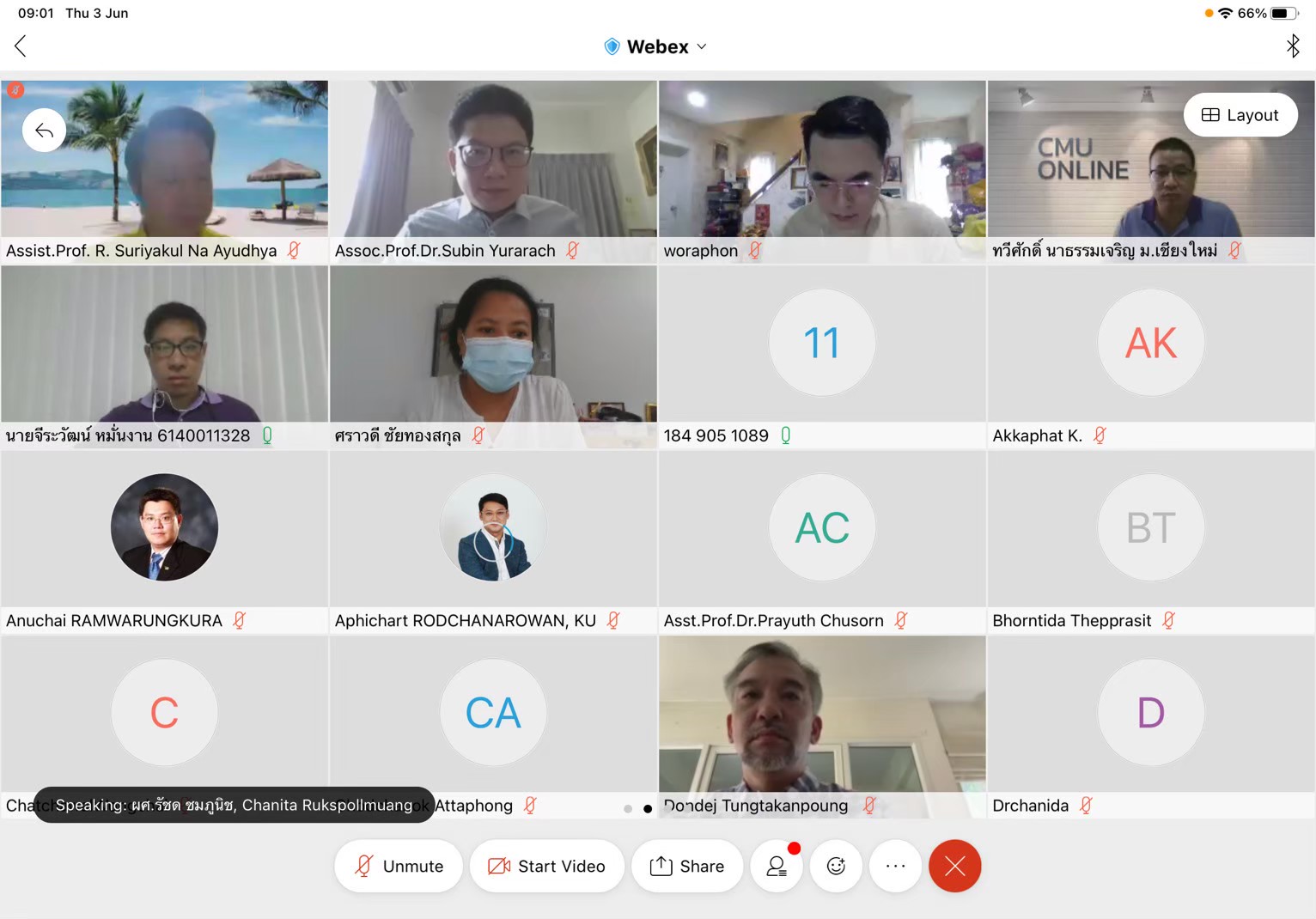Tap the round reply arrow on first video
The height and width of the screenshot is (919, 1316).
tap(44, 131)
